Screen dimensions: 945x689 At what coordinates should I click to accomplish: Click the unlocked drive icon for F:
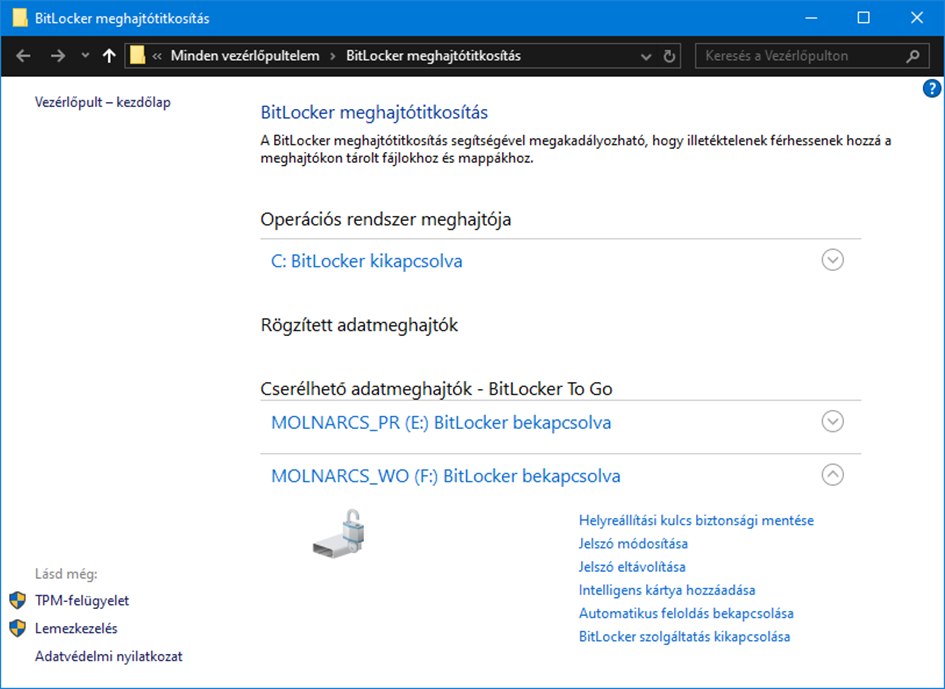click(339, 533)
